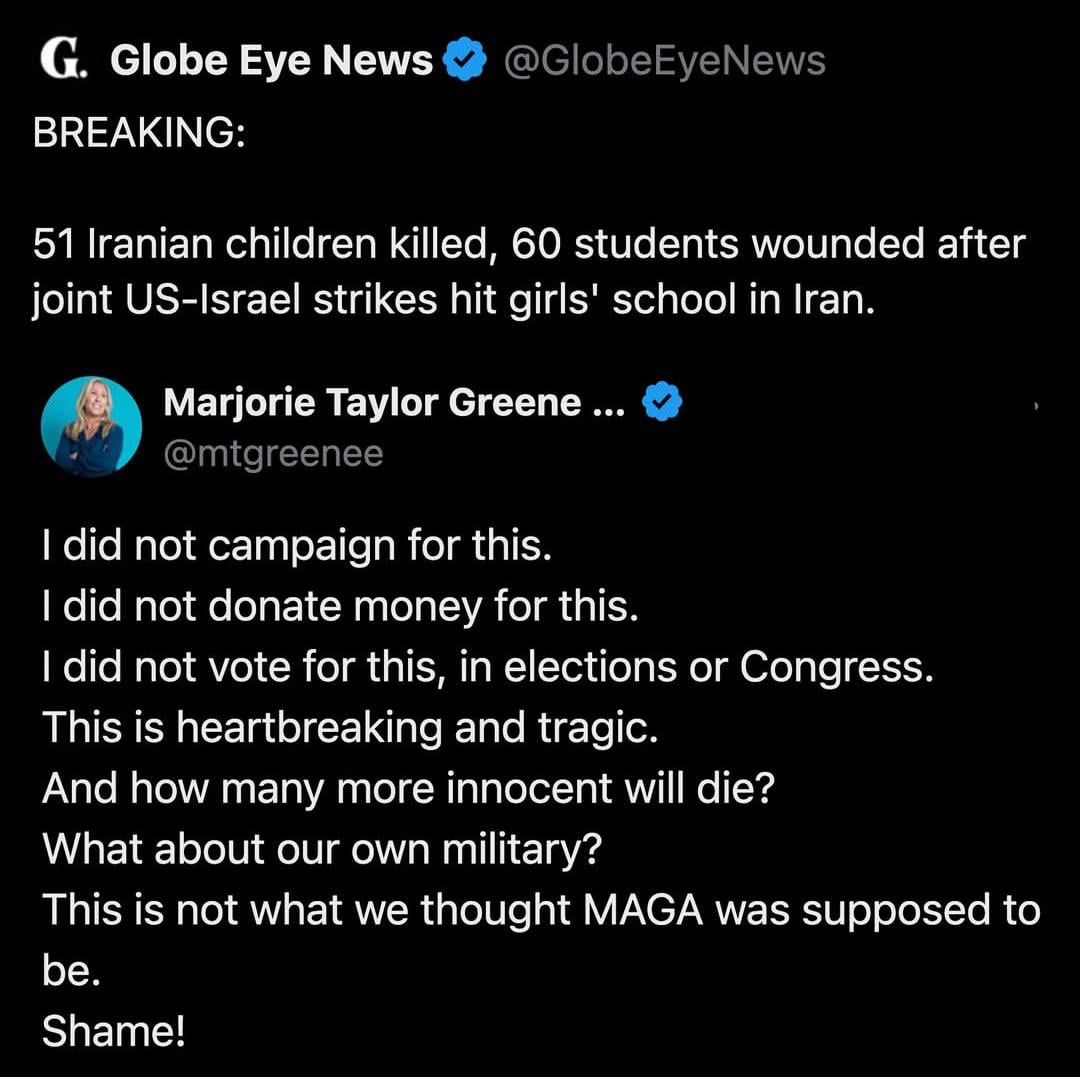The height and width of the screenshot is (1081, 1080).
Task: Click the Globe Eye News "G." logo
Action: pyautogui.click(x=63, y=61)
